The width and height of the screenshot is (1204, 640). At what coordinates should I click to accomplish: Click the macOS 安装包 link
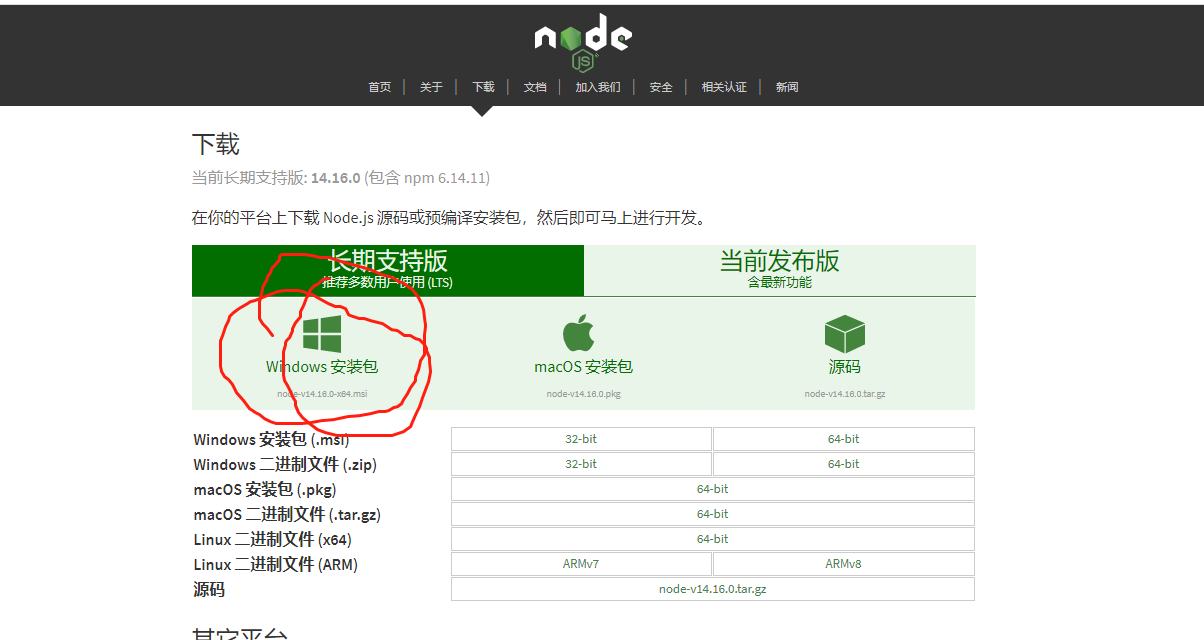pyautogui.click(x=583, y=367)
